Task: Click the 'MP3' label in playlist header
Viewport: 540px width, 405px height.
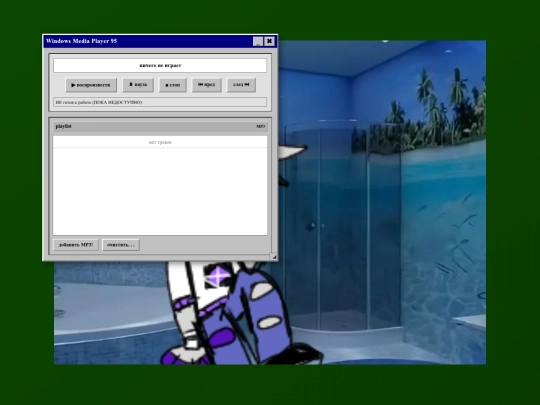Action: click(261, 126)
